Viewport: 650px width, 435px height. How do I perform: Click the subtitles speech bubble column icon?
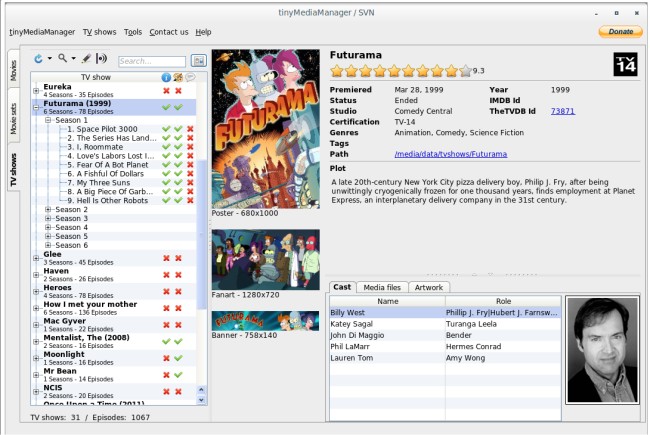[x=190, y=77]
